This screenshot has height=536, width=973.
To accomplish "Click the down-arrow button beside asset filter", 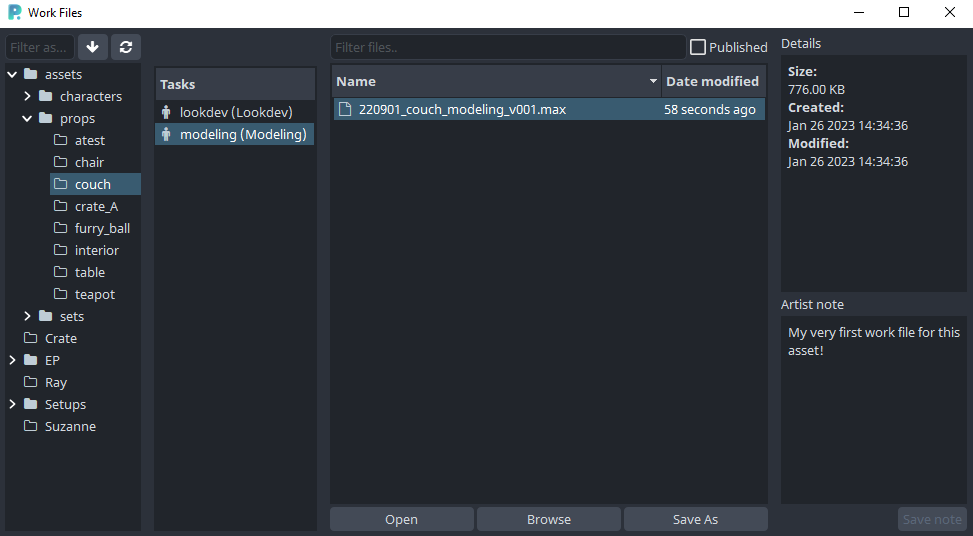I will [93, 47].
